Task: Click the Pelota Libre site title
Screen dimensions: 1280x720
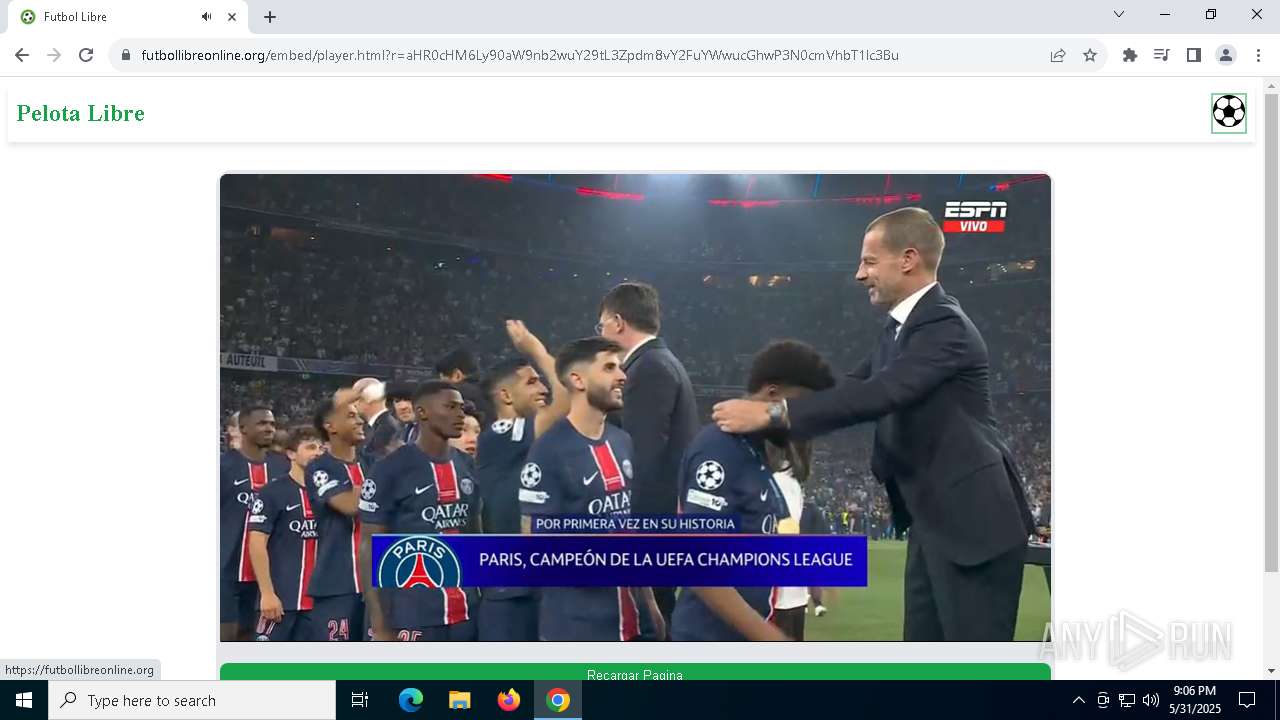Action: click(x=81, y=113)
